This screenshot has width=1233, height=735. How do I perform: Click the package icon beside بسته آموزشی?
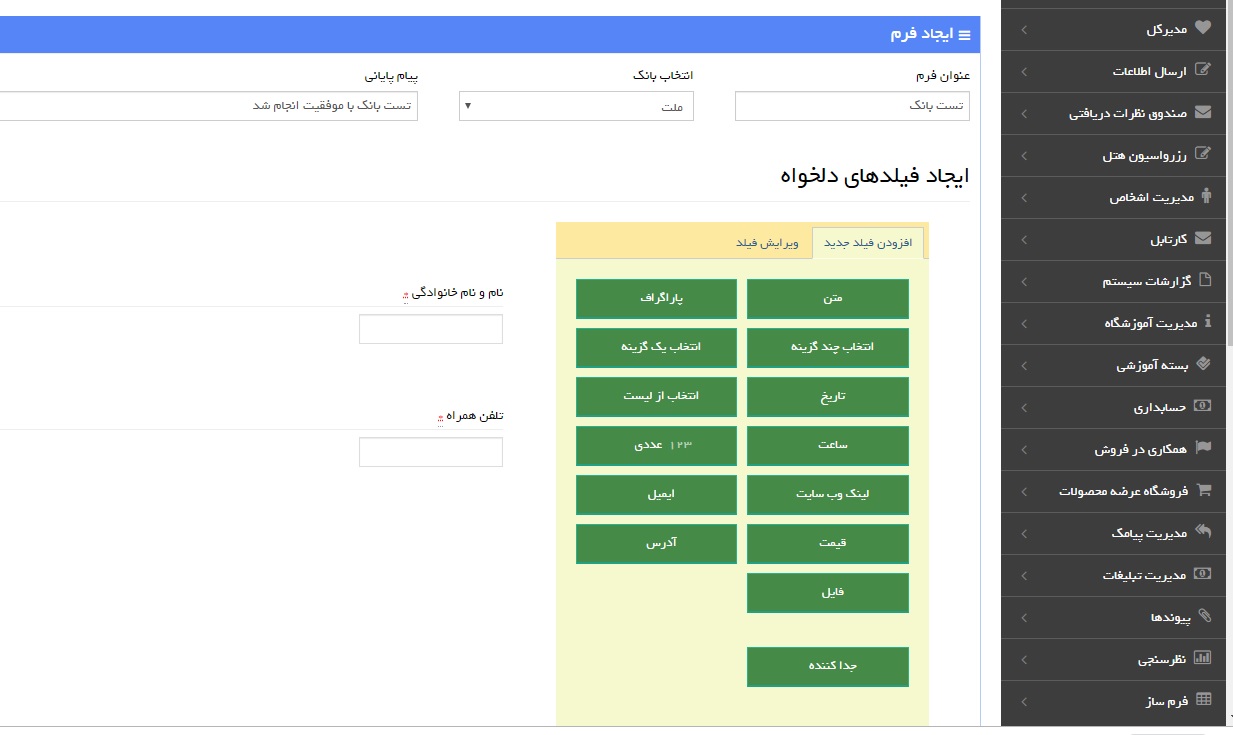point(1203,365)
